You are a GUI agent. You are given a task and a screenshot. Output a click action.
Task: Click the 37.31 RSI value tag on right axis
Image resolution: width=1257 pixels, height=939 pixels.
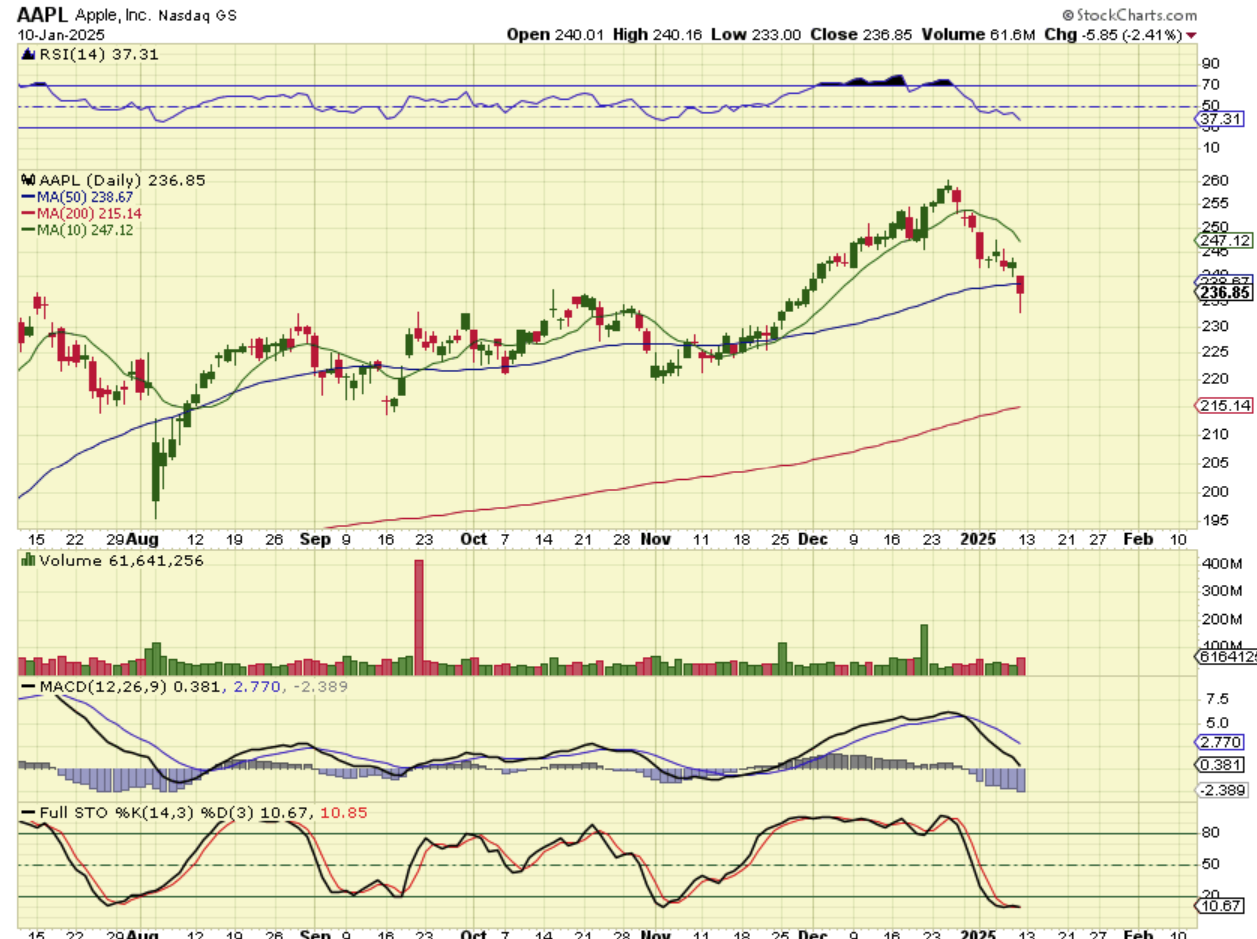[x=1223, y=119]
